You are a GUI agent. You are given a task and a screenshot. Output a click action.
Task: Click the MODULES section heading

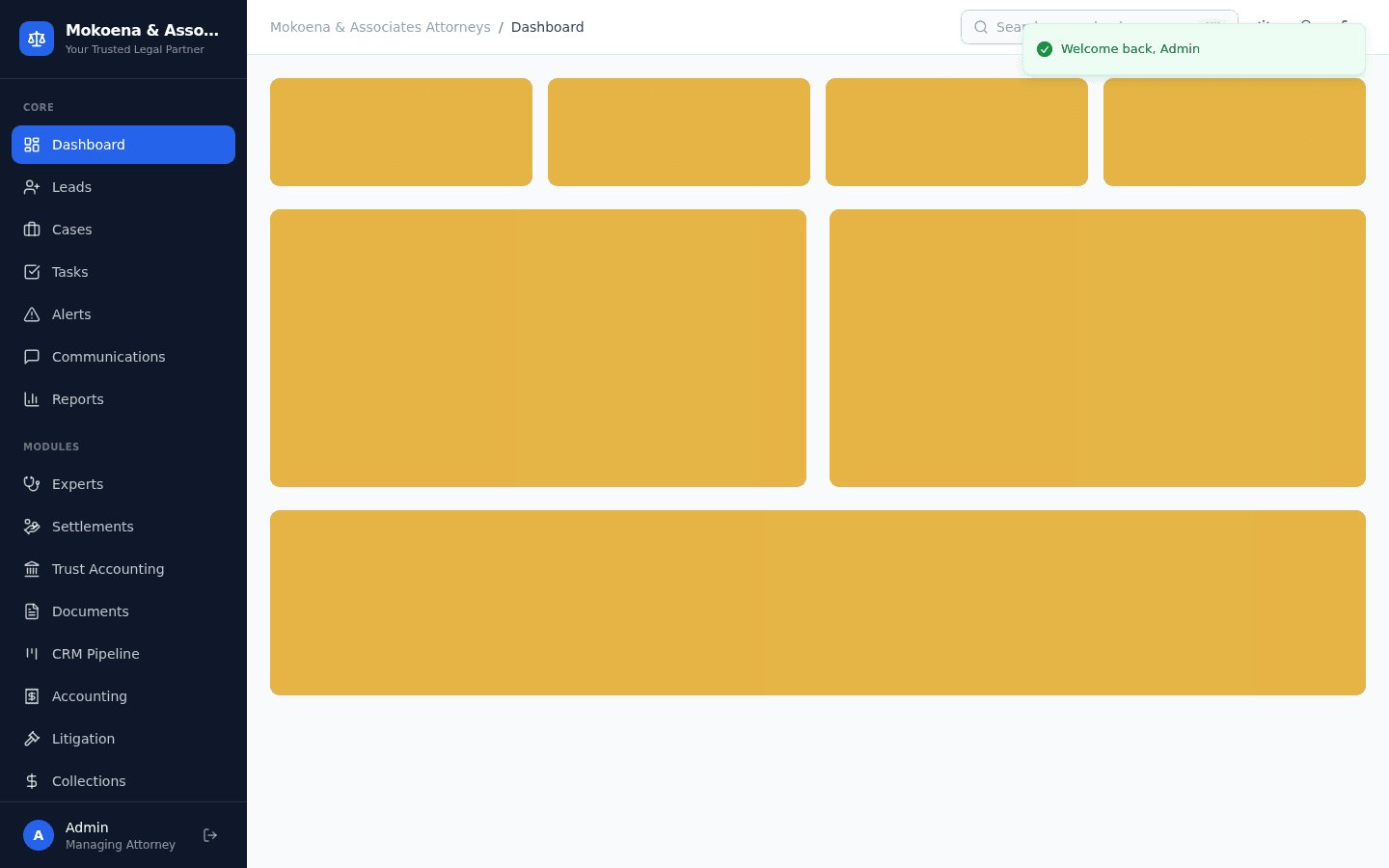[51, 447]
